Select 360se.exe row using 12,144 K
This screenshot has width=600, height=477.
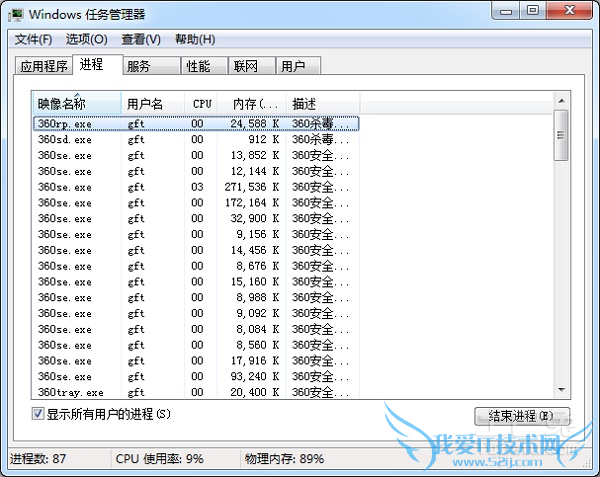pos(196,171)
